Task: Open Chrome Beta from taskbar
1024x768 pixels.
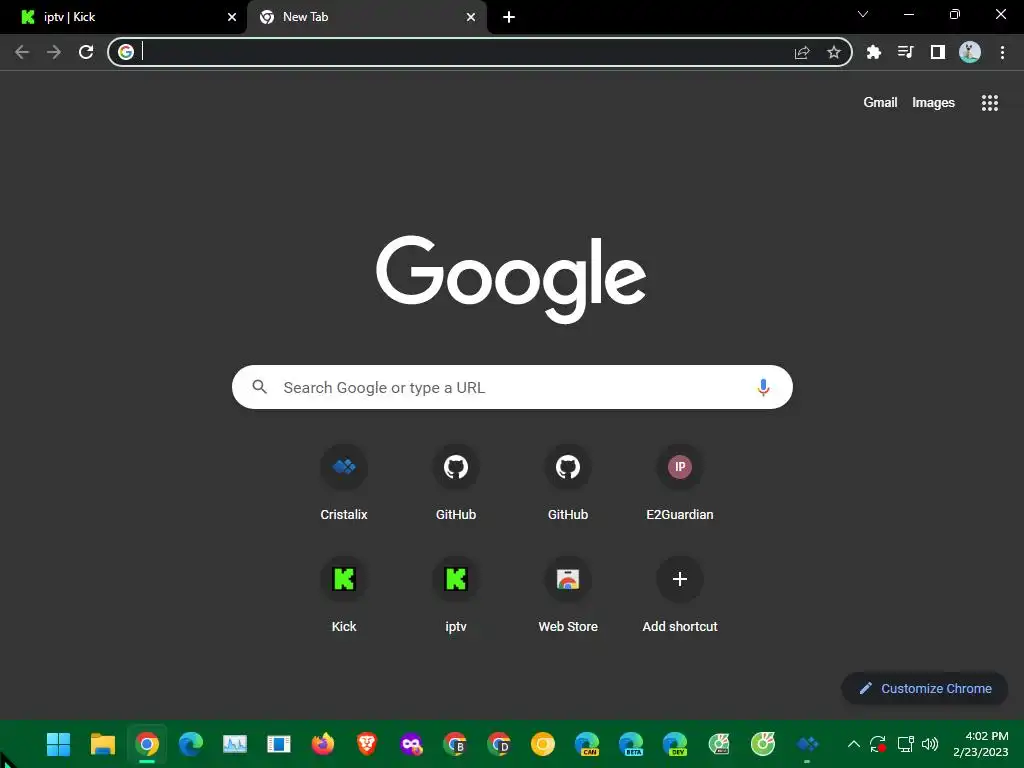Action: coord(455,744)
